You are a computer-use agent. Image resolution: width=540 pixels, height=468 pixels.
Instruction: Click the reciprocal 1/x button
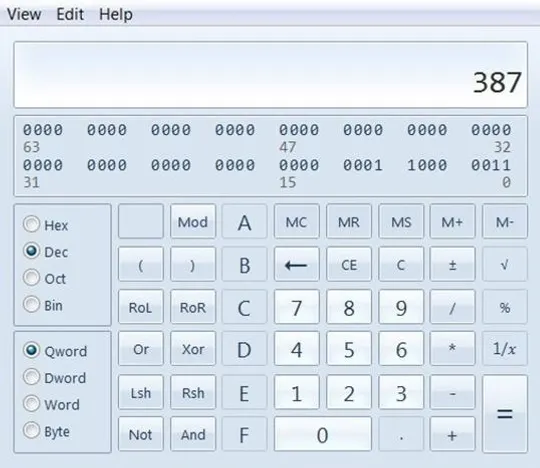click(x=505, y=349)
